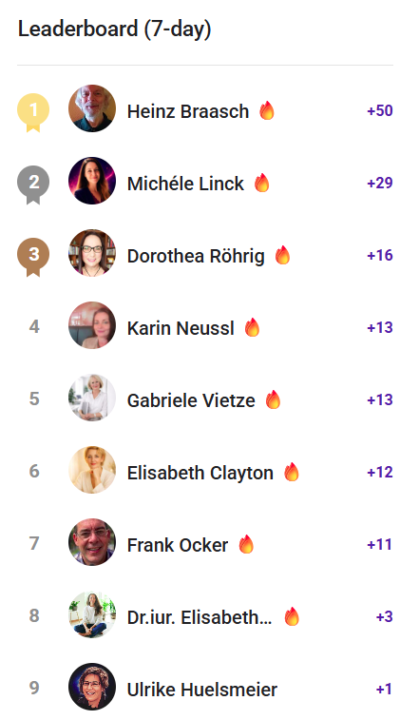Open Heinz Braasch's profile photo
This screenshot has width=400, height=720.
pyautogui.click(x=92, y=108)
